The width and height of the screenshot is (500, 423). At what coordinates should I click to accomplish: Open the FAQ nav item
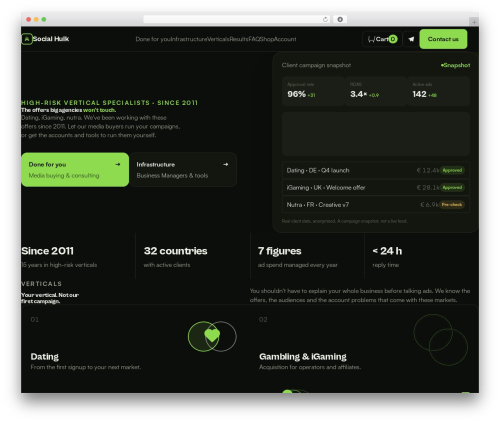coord(254,39)
